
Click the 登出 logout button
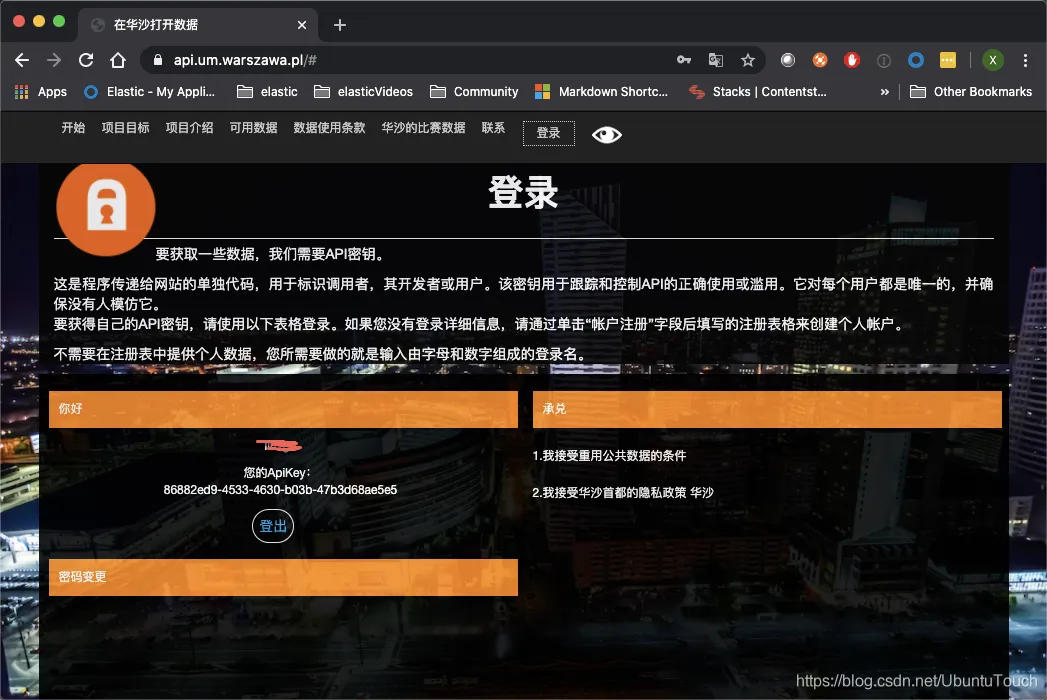(x=272, y=526)
